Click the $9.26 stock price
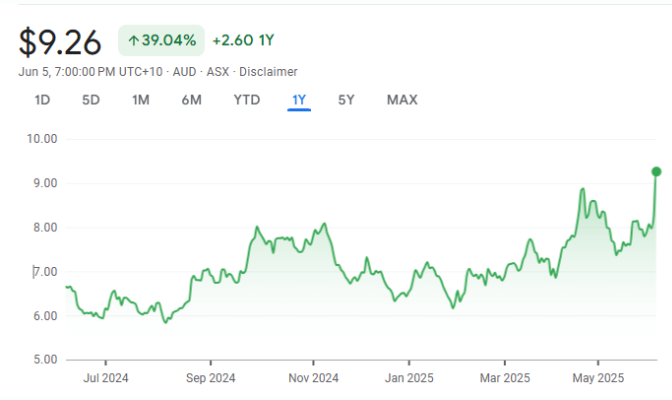This screenshot has width=672, height=400. 60,42
